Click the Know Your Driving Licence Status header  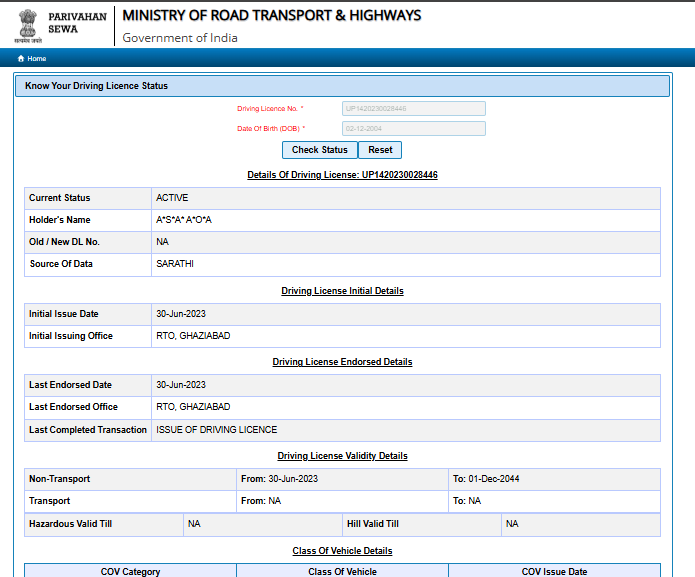(342, 86)
